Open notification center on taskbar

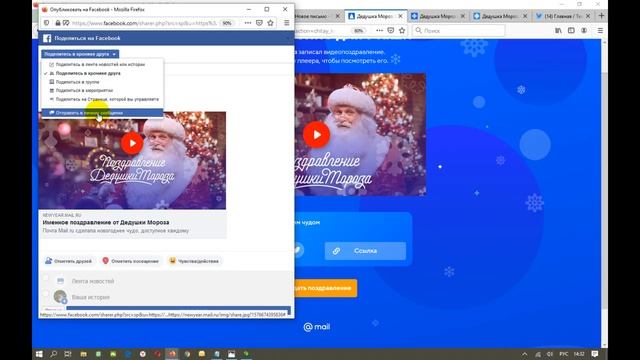click(595, 354)
